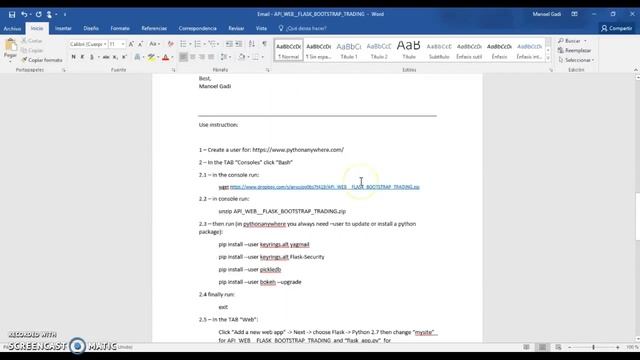The height and width of the screenshot is (360, 640).
Task: Align paragraph text right
Action: pos(202,57)
